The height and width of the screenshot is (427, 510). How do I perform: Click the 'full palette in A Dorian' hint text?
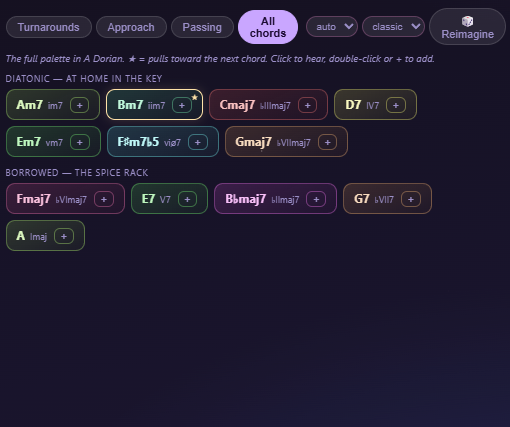(220, 59)
